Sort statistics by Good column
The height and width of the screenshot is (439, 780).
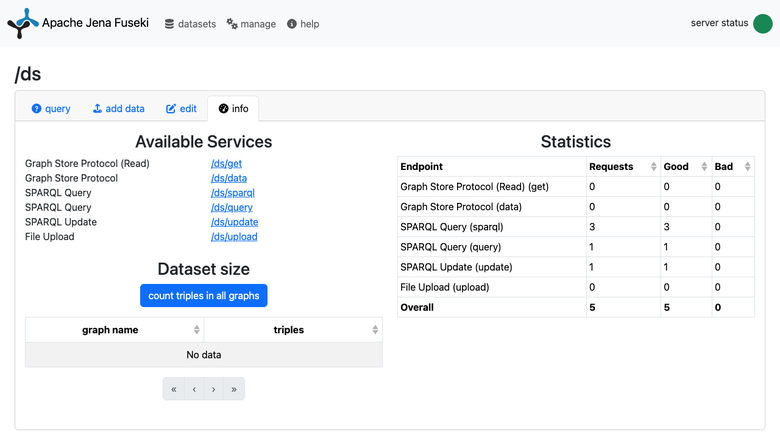[704, 167]
